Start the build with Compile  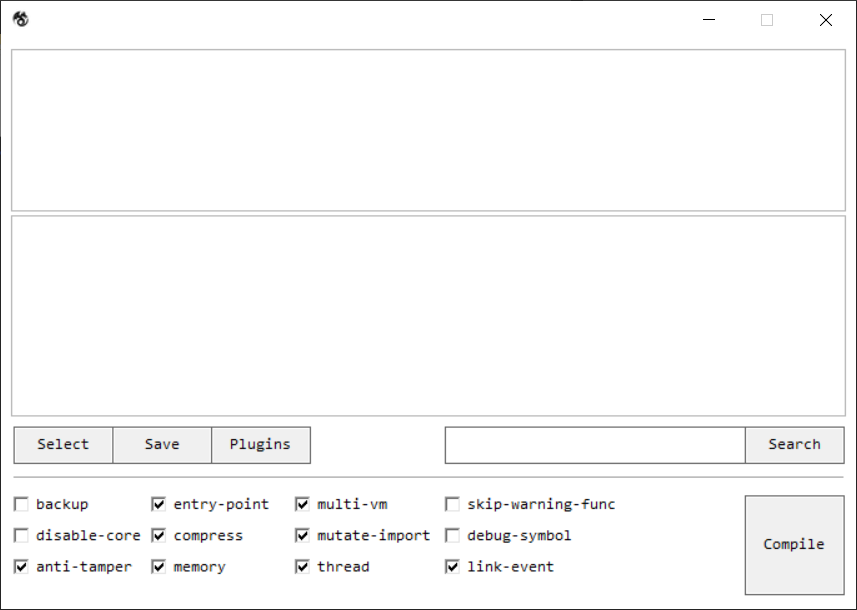click(795, 545)
